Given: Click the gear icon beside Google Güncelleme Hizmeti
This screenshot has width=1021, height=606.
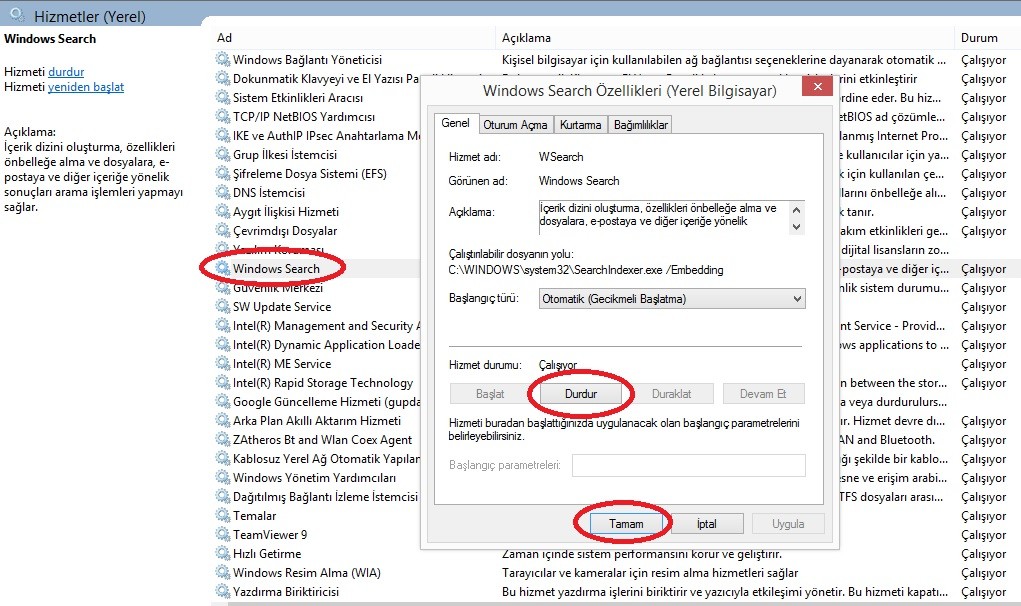Looking at the screenshot, I should point(223,402).
